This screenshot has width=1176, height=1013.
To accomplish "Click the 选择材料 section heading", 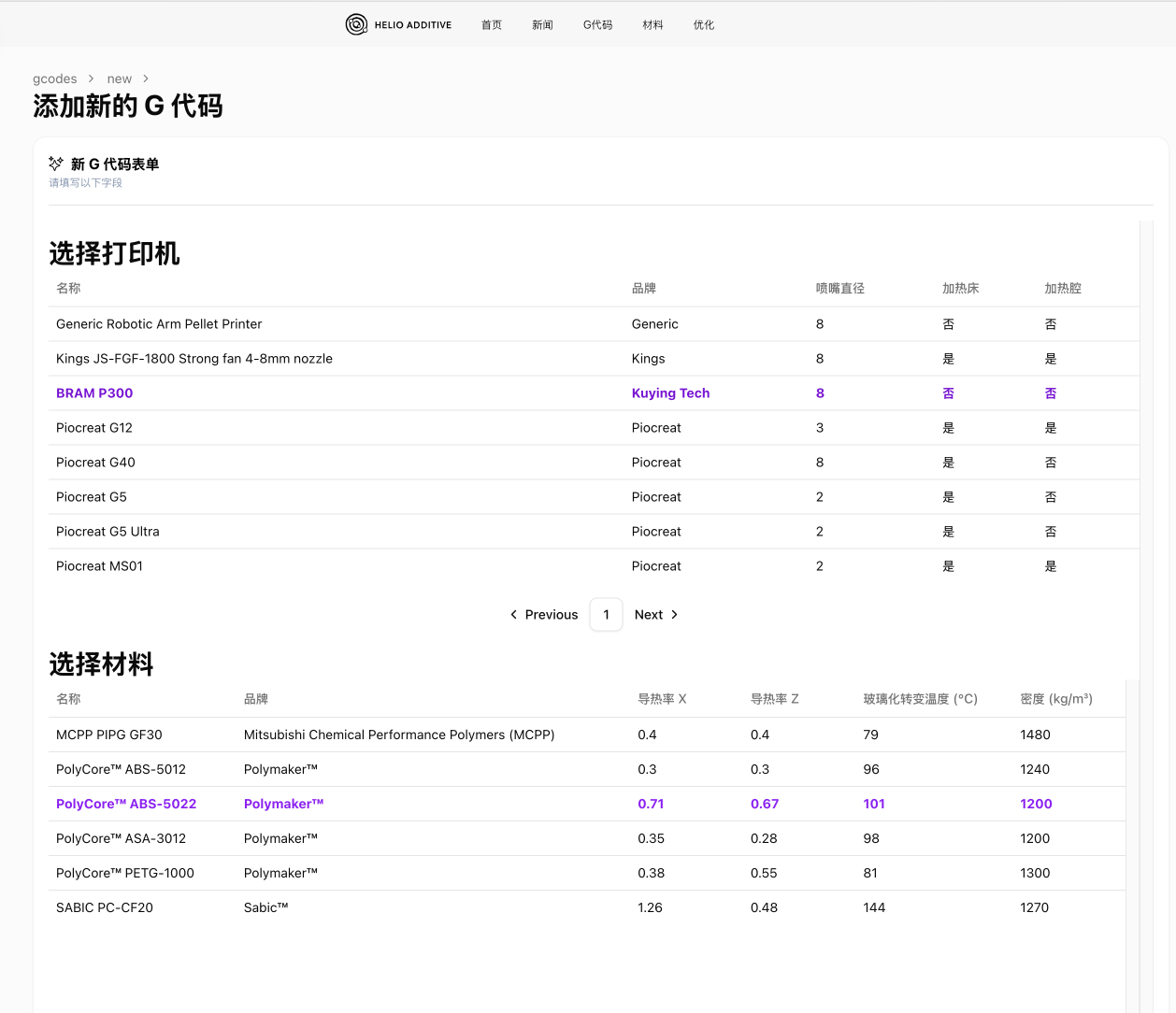I will tap(101, 664).
